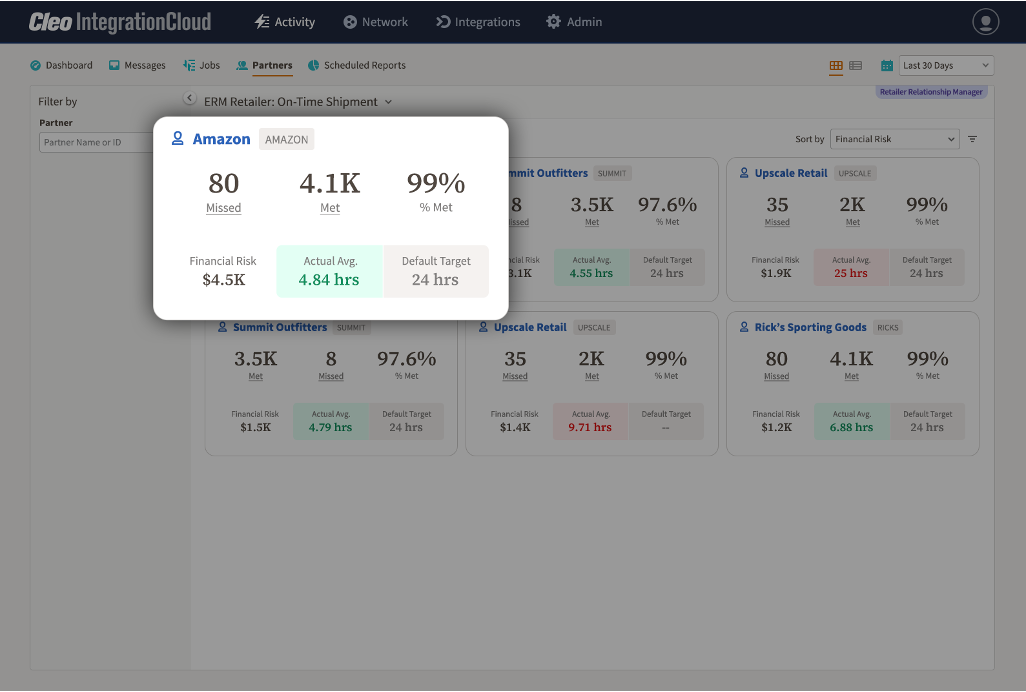Click the Activity lightning icon
Image resolution: width=1026 pixels, height=692 pixels.
click(x=262, y=22)
